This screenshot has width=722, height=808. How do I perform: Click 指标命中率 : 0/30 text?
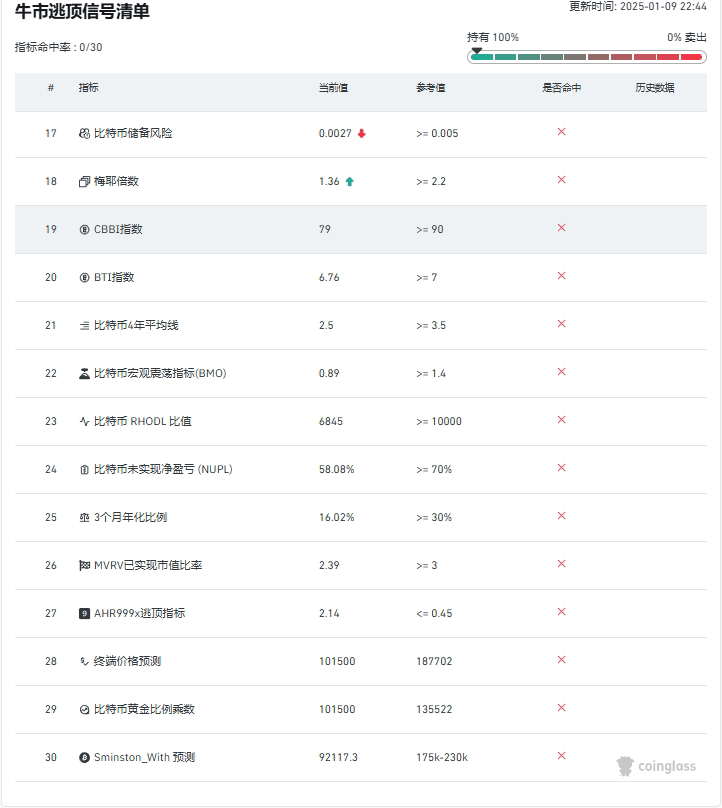point(59,47)
